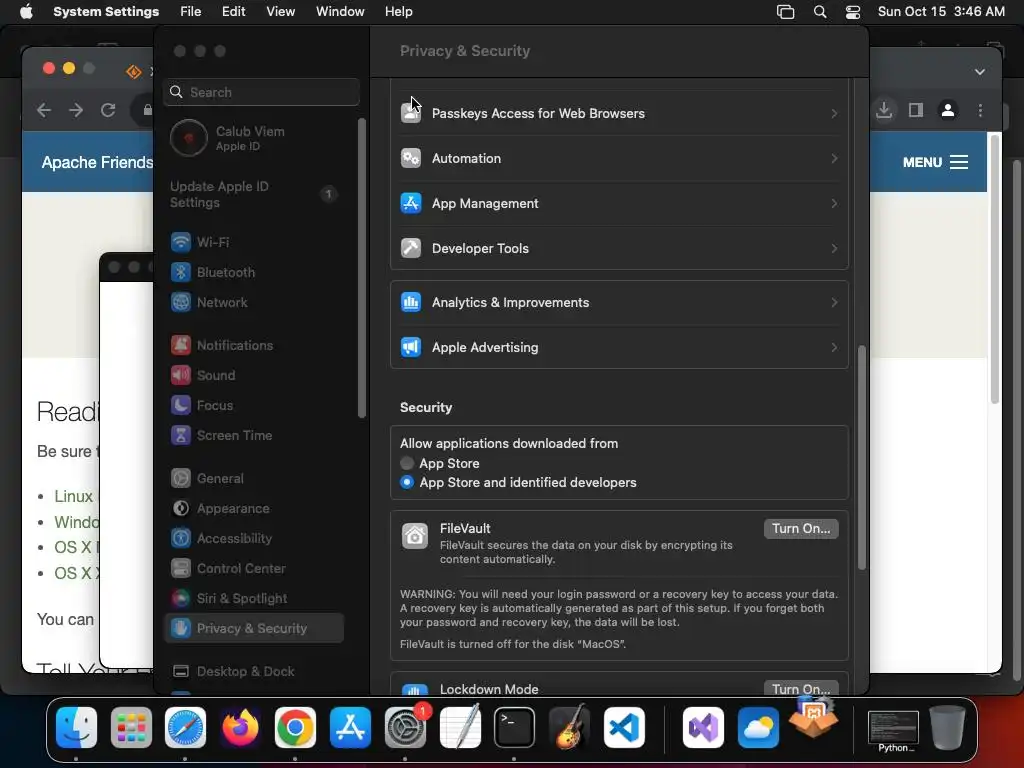Select Wi-Fi in the settings sidebar

click(254, 242)
